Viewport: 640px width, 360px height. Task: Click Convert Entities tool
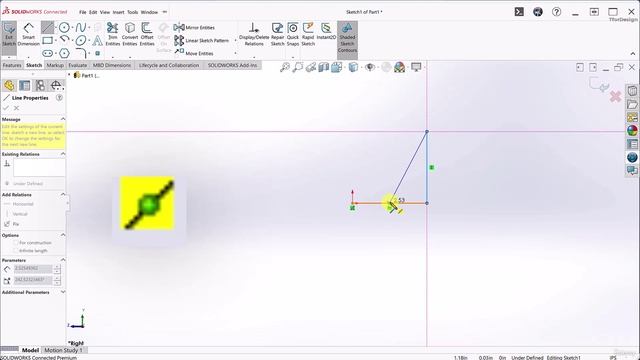click(130, 34)
